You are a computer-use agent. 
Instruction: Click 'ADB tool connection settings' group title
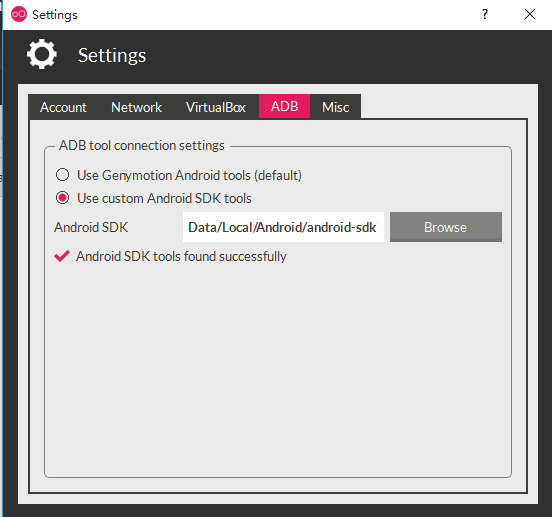142,145
